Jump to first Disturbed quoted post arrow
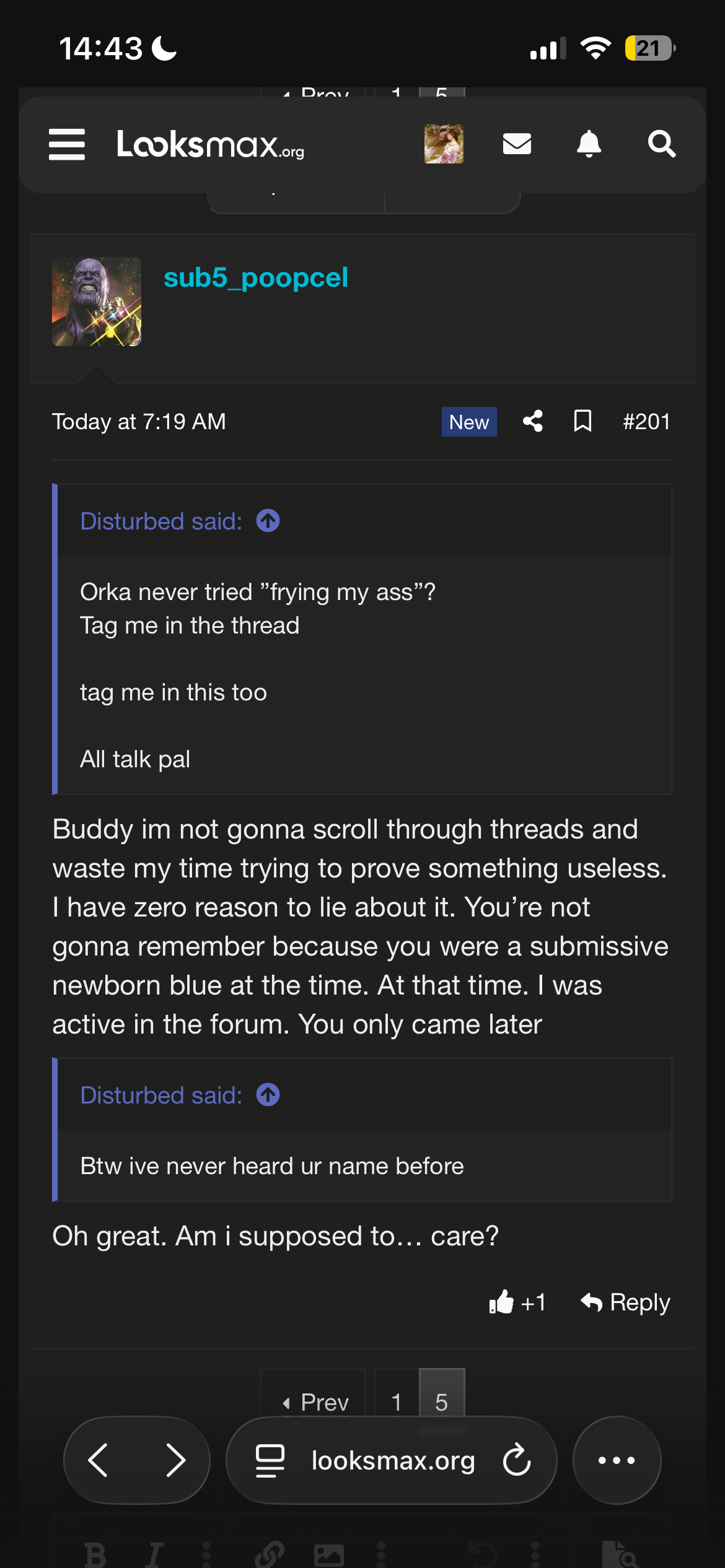 268,521
